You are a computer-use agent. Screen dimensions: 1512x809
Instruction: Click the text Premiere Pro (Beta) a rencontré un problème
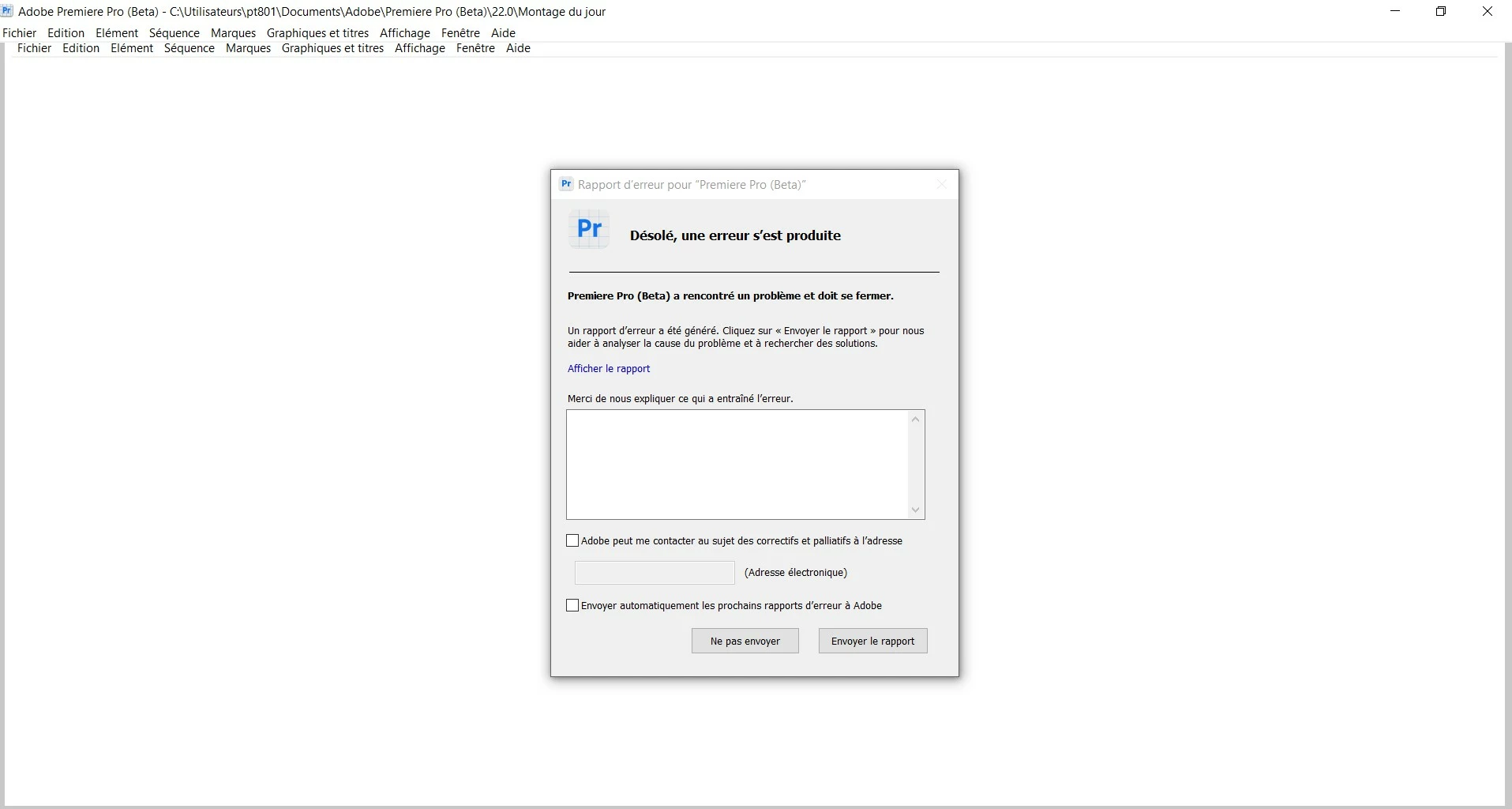[x=730, y=296]
